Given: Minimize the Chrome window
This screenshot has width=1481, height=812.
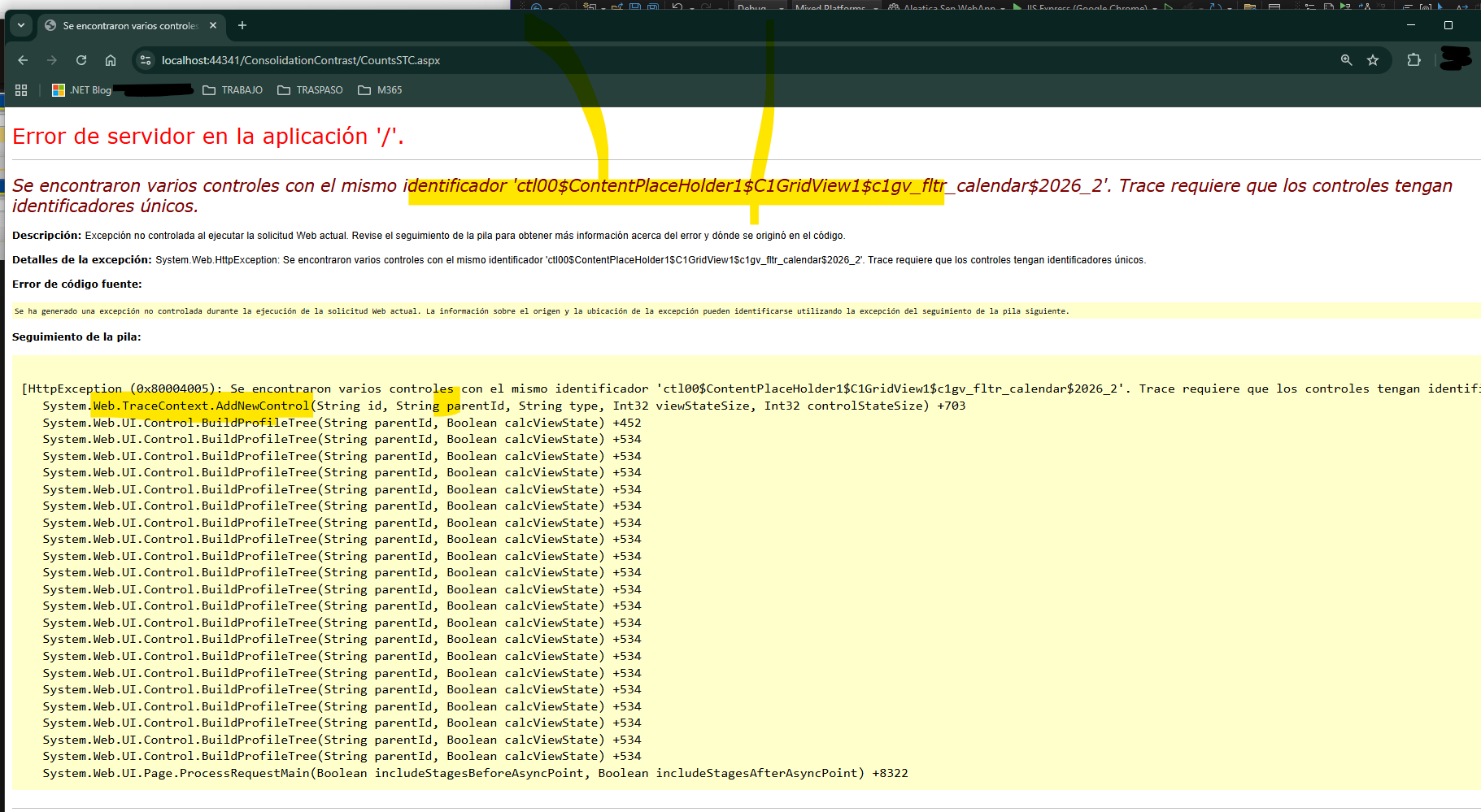Looking at the screenshot, I should click(x=1411, y=25).
